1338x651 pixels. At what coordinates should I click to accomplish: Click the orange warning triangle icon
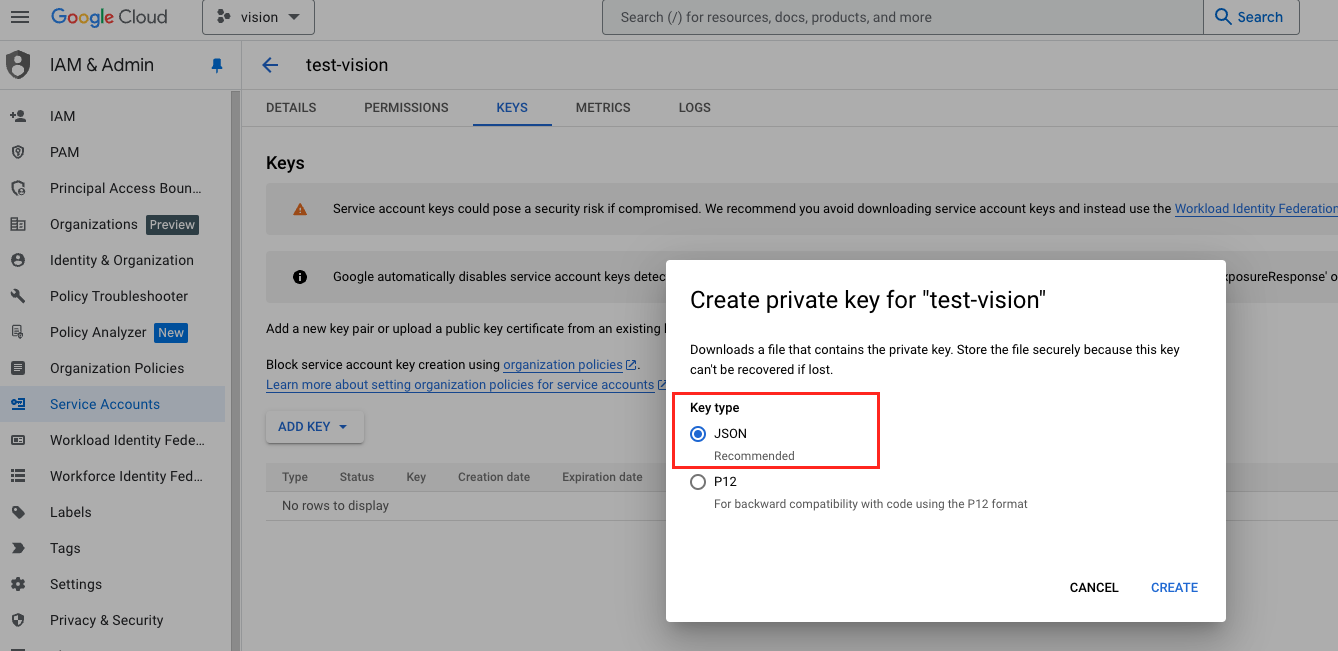[x=300, y=209]
